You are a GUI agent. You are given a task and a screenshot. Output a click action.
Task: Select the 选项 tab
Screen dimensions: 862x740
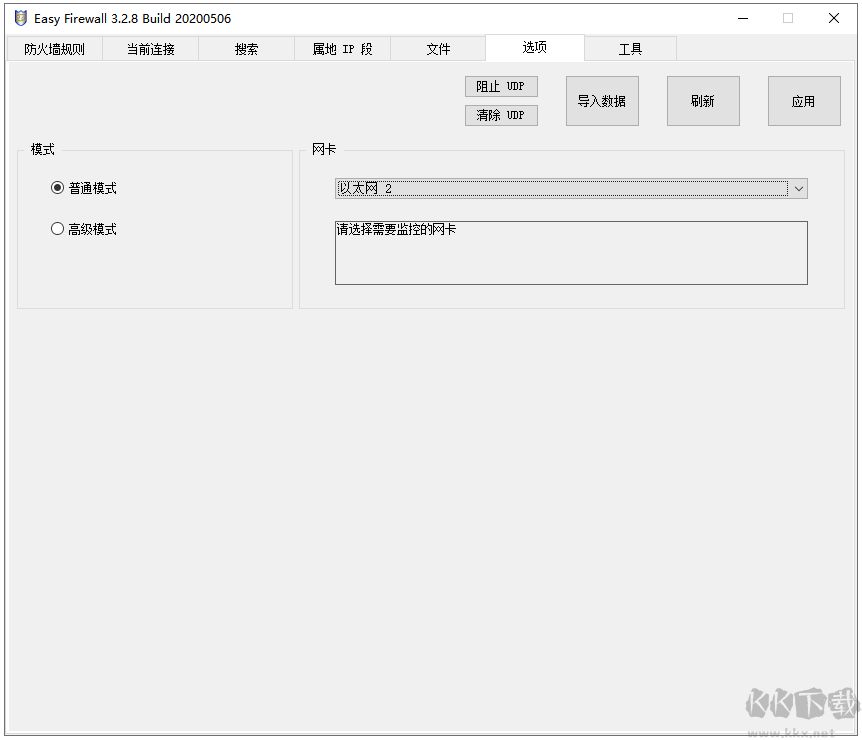534,47
